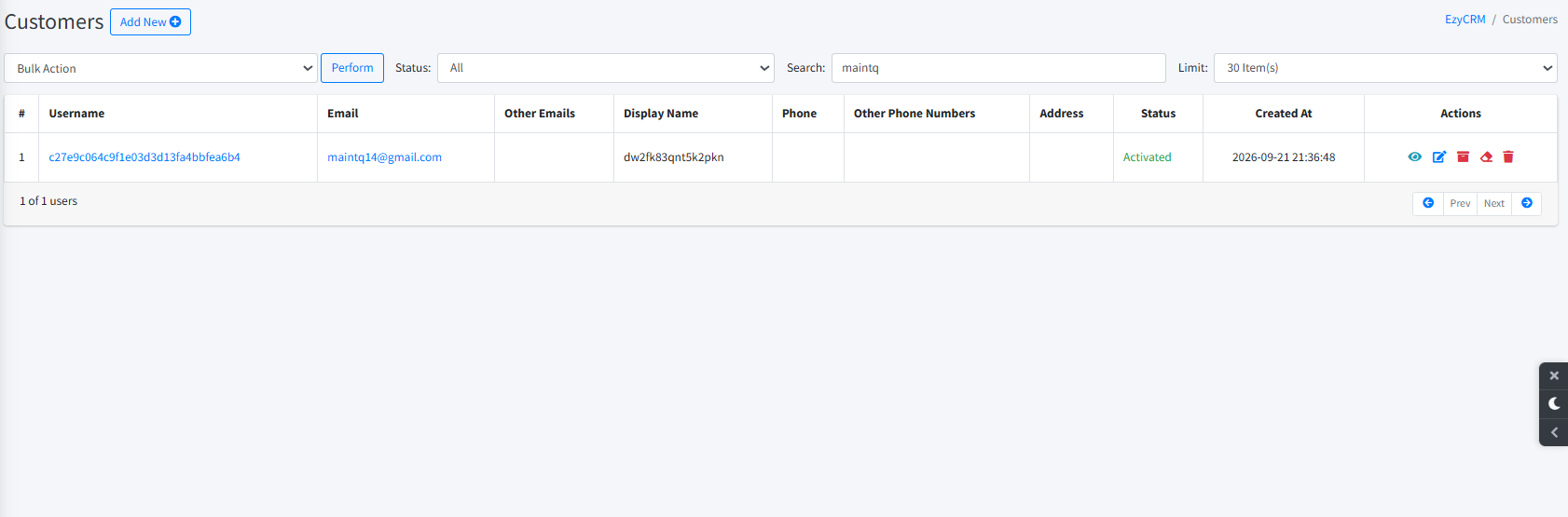Click the Add New customer button
This screenshot has height=517, width=1568.
click(x=150, y=21)
